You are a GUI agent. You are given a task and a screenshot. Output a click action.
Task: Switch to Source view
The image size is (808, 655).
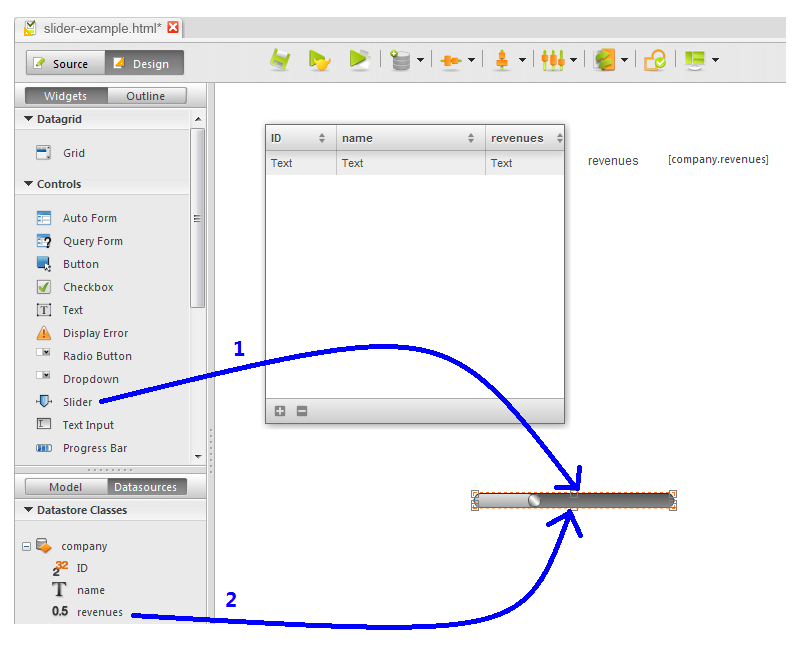(62, 64)
